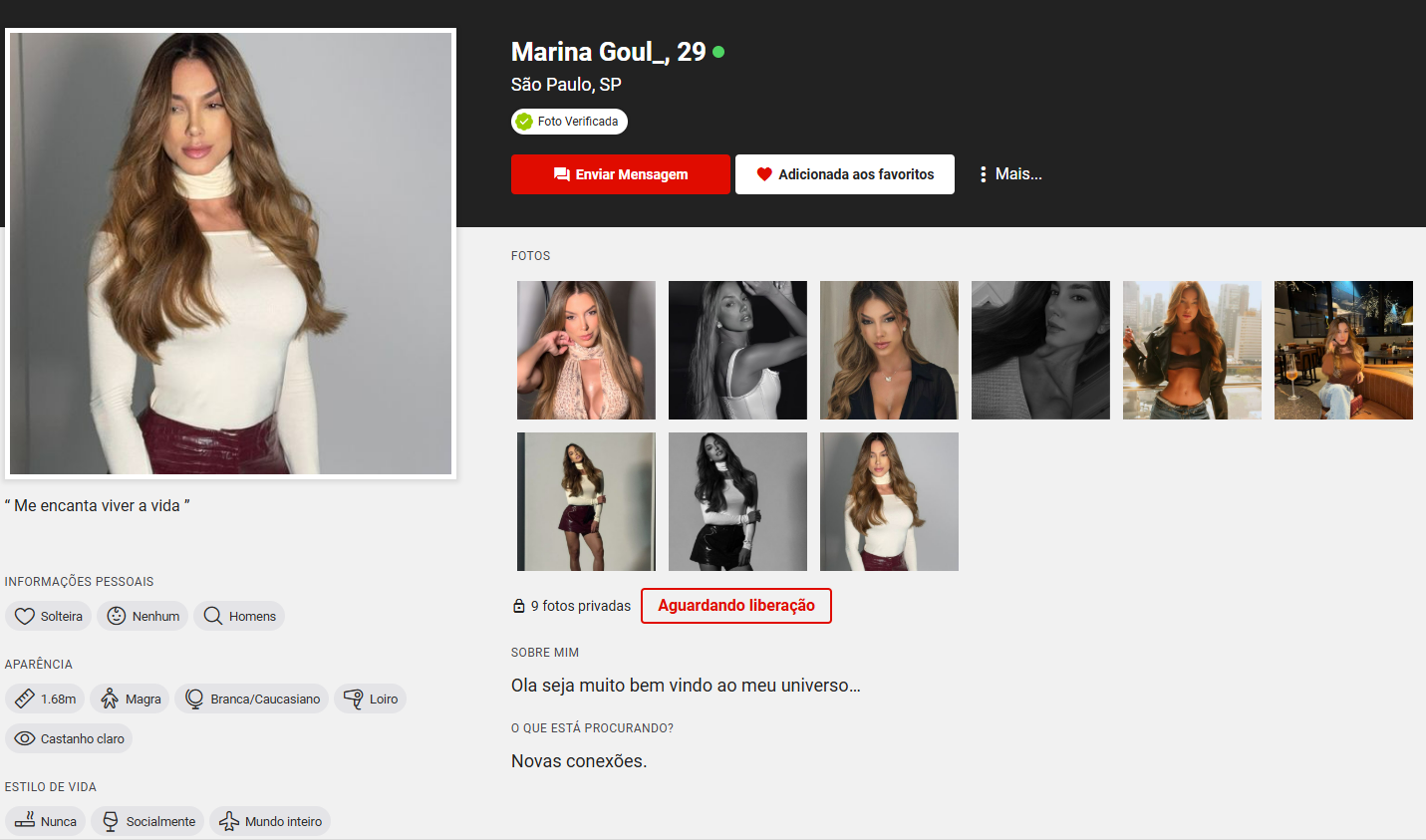Click the green Foto Verificada checkmark badge

tap(525, 122)
